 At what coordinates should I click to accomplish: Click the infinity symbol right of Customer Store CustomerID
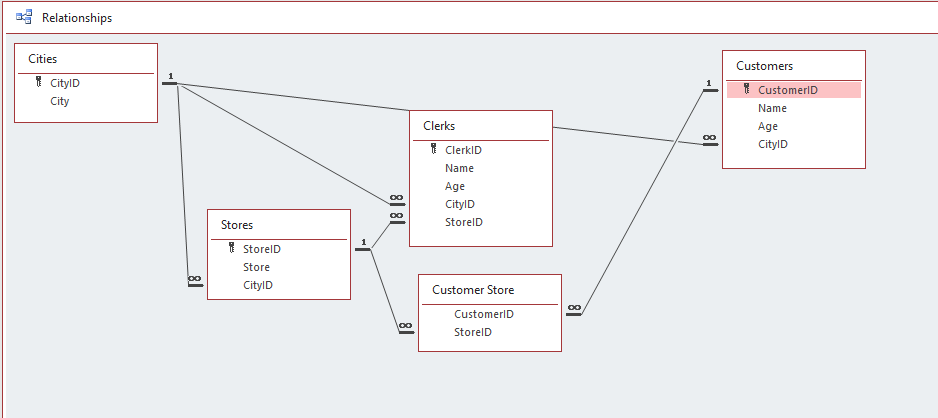(574, 308)
